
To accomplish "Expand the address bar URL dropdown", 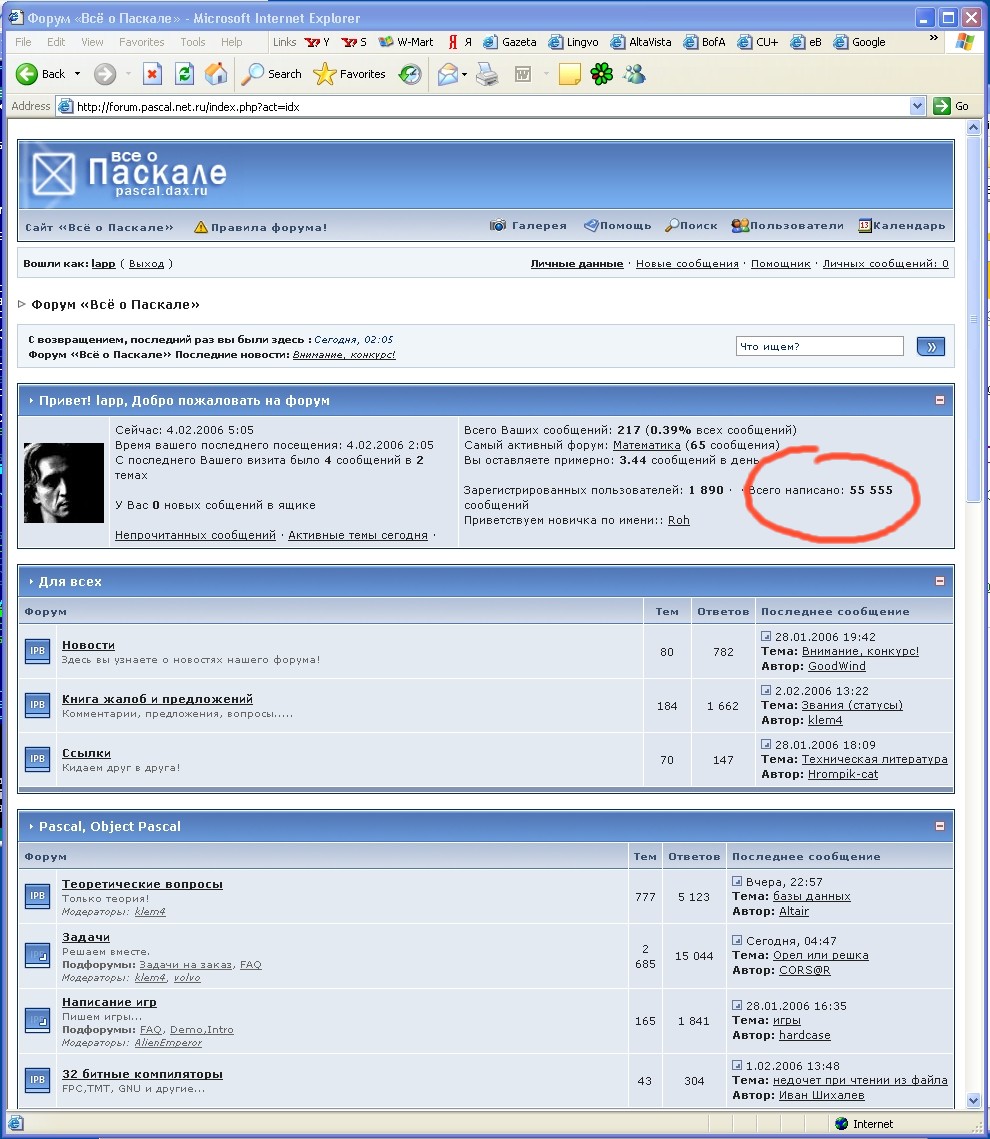I will pyautogui.click(x=917, y=106).
